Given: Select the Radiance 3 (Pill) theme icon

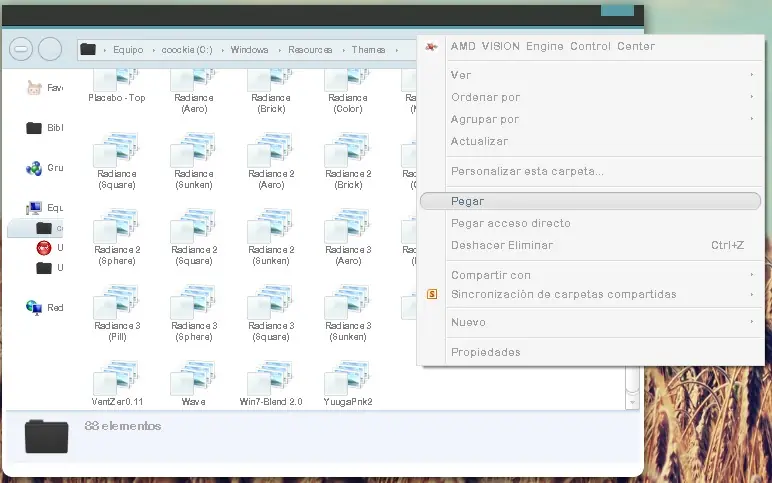Looking at the screenshot, I should click(x=117, y=304).
